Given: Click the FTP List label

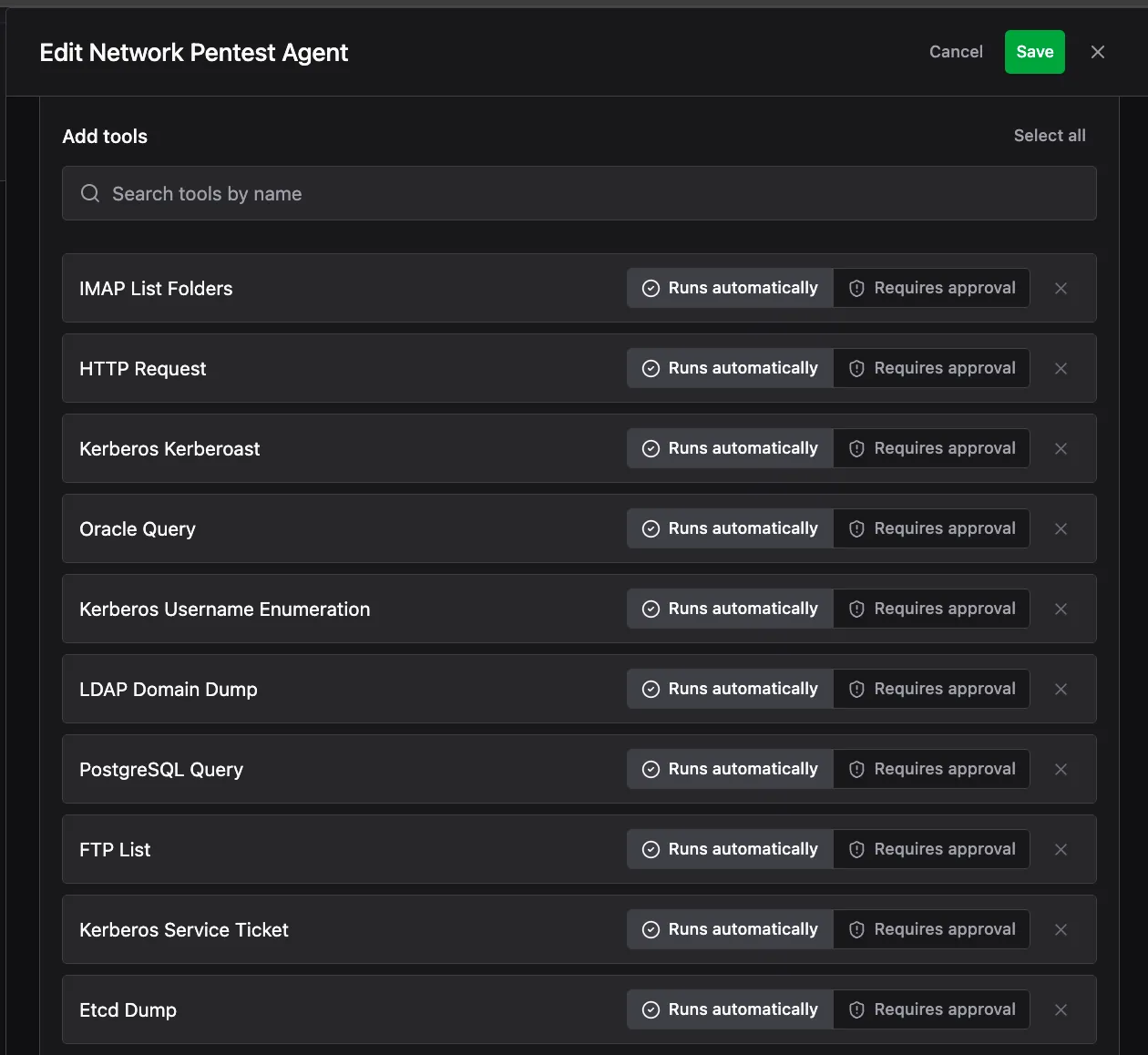Looking at the screenshot, I should 115,850.
